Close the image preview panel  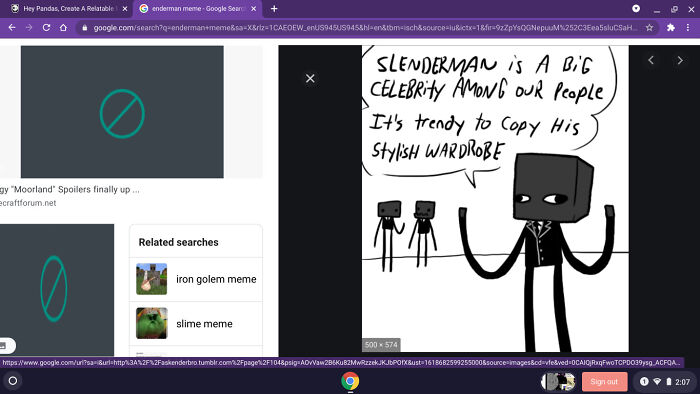pyautogui.click(x=310, y=79)
